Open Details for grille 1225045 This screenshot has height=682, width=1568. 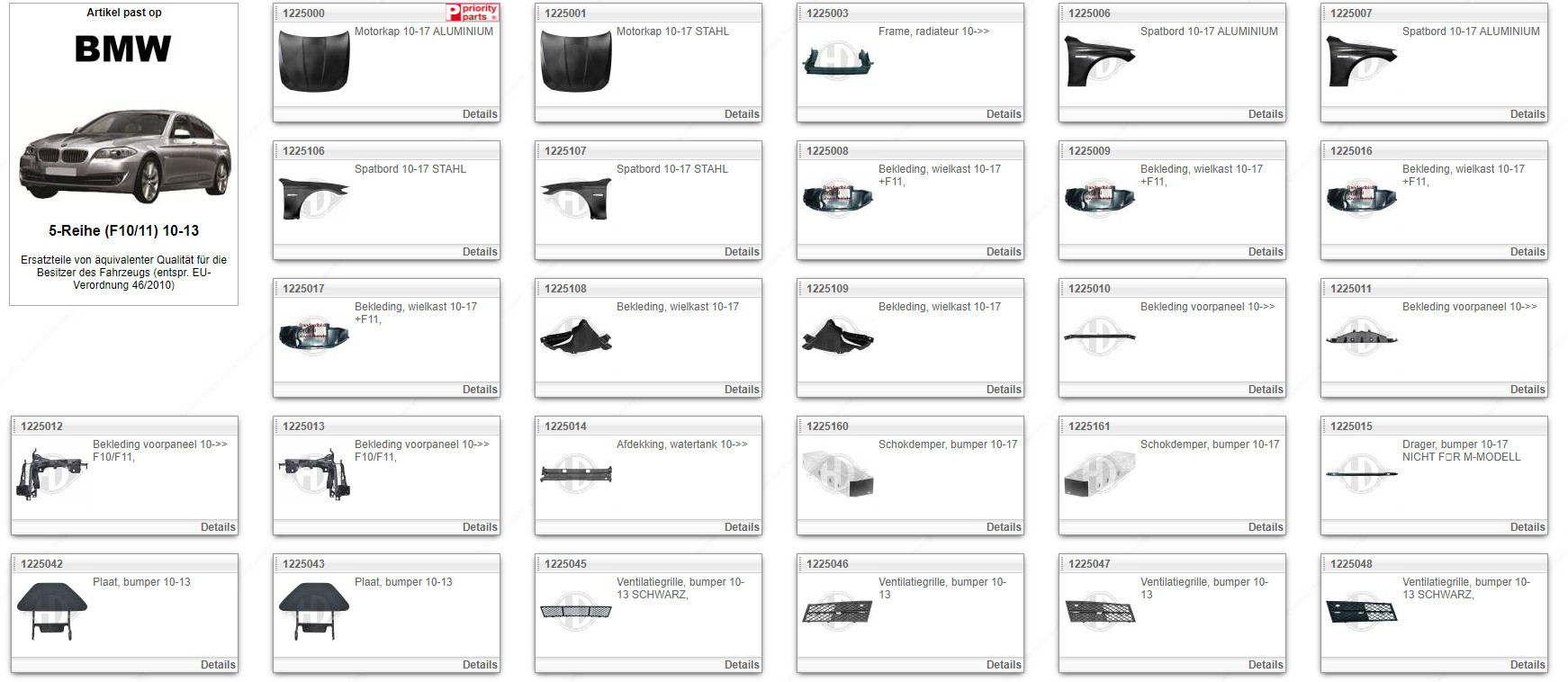coord(742,665)
